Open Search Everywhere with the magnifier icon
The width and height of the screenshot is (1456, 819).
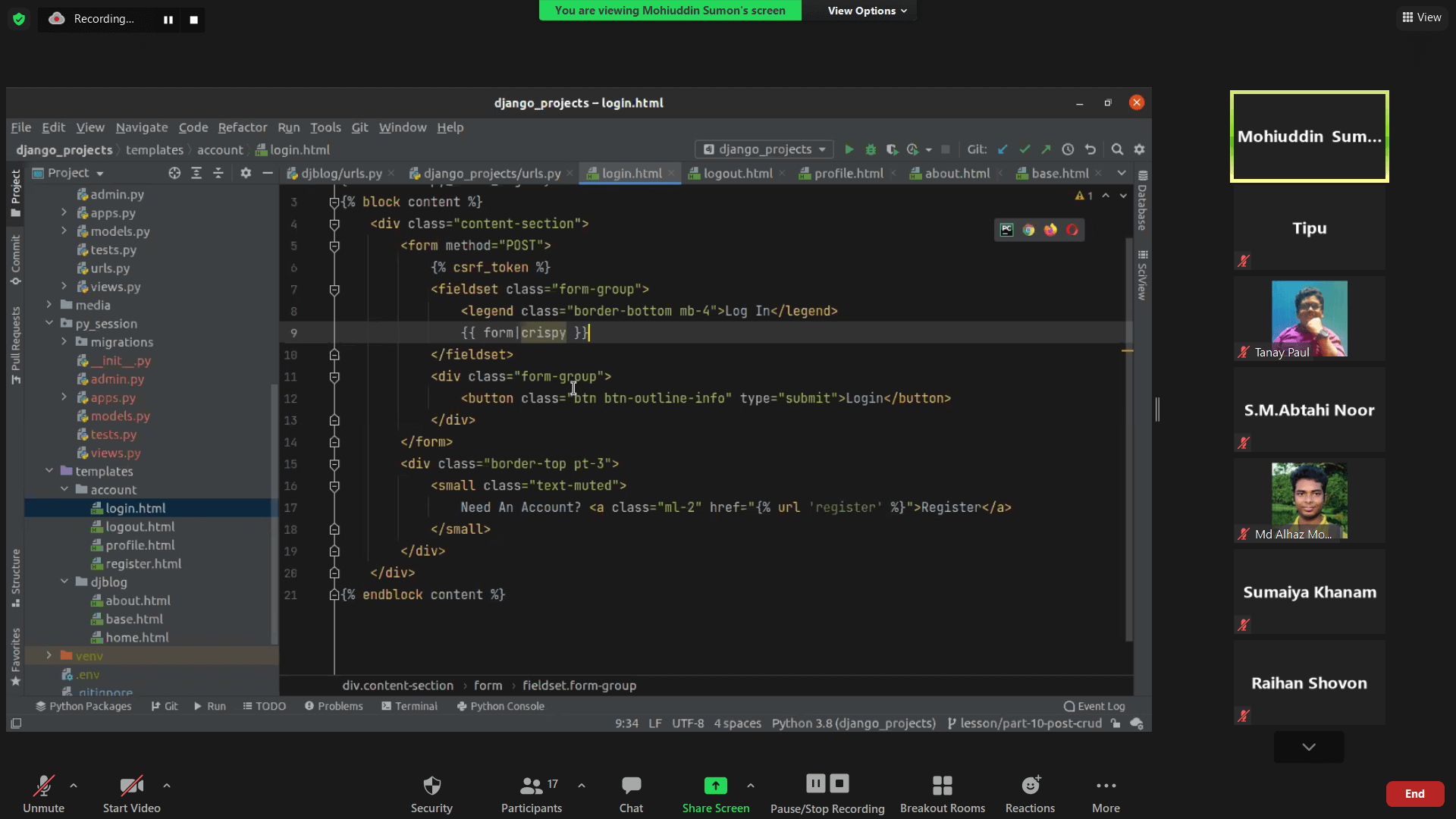(x=1117, y=149)
